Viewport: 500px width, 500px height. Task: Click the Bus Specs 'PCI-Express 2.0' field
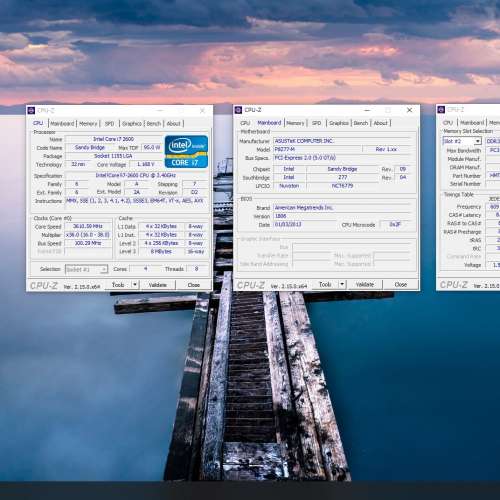(x=343, y=158)
